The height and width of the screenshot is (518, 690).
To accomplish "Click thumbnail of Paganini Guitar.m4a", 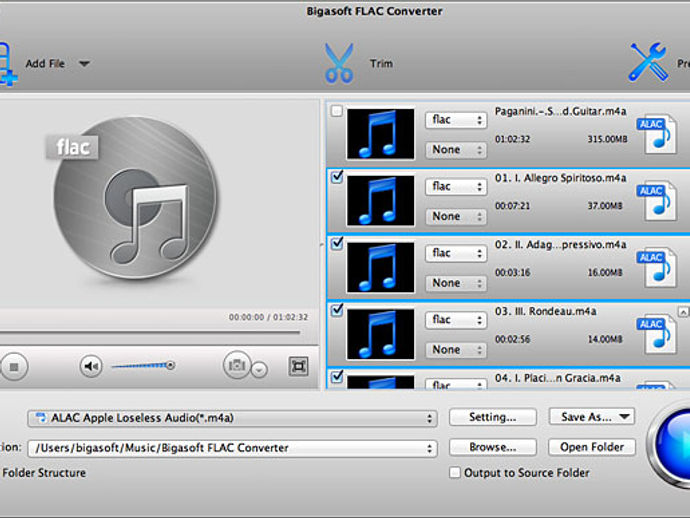I will click(381, 134).
